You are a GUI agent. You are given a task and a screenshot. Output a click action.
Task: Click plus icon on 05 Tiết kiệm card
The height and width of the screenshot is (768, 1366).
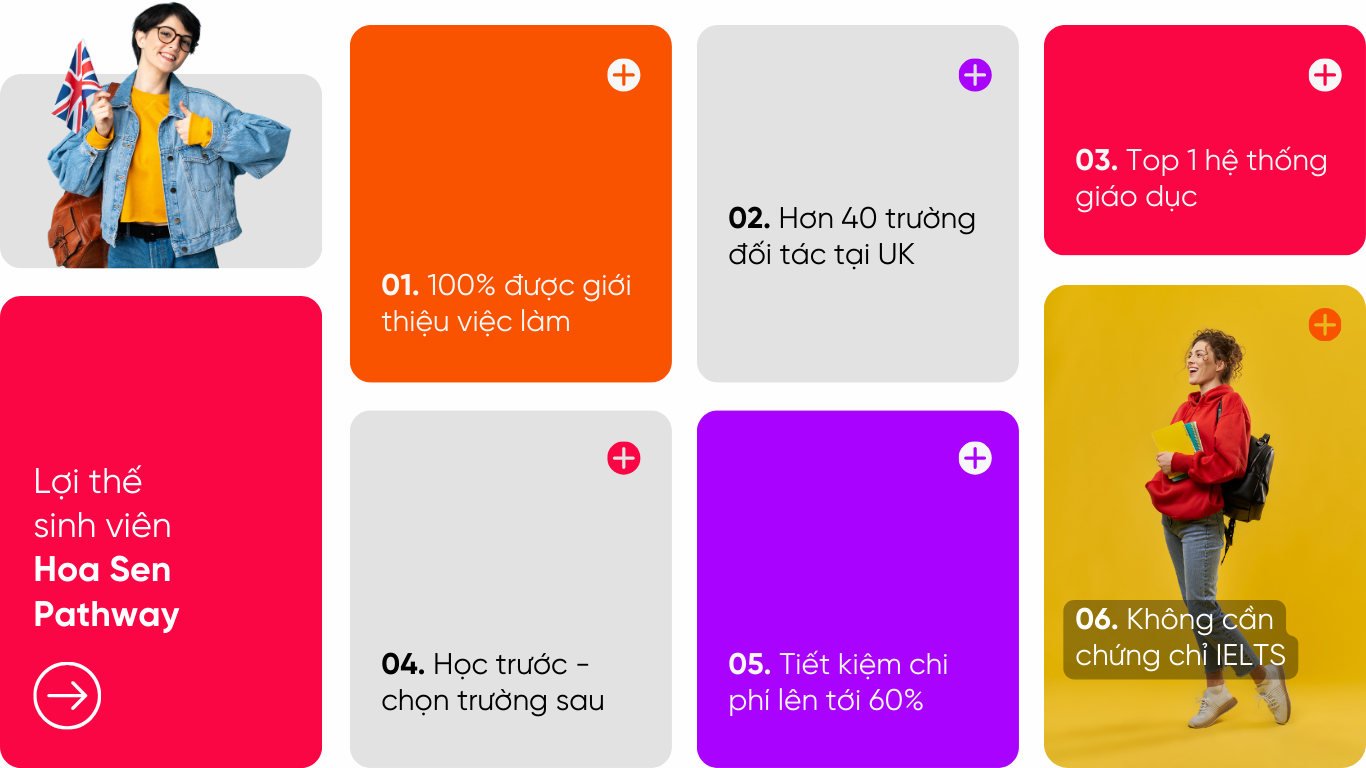pos(974,458)
